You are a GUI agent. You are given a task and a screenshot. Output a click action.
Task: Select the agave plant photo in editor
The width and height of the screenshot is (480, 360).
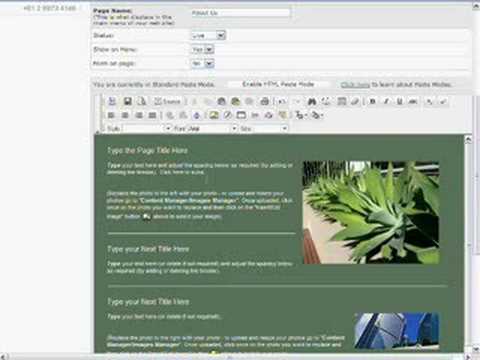[371, 212]
